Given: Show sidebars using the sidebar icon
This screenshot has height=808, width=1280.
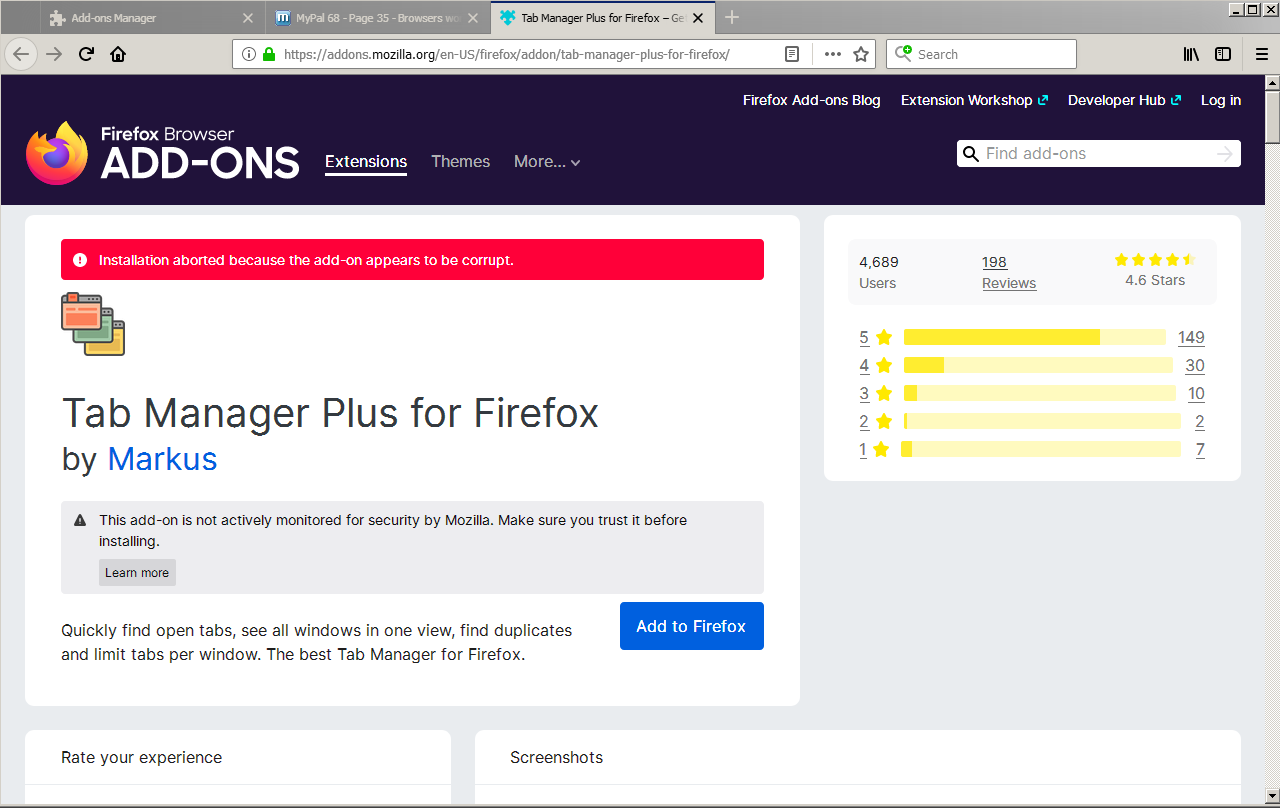Looking at the screenshot, I should point(1223,54).
